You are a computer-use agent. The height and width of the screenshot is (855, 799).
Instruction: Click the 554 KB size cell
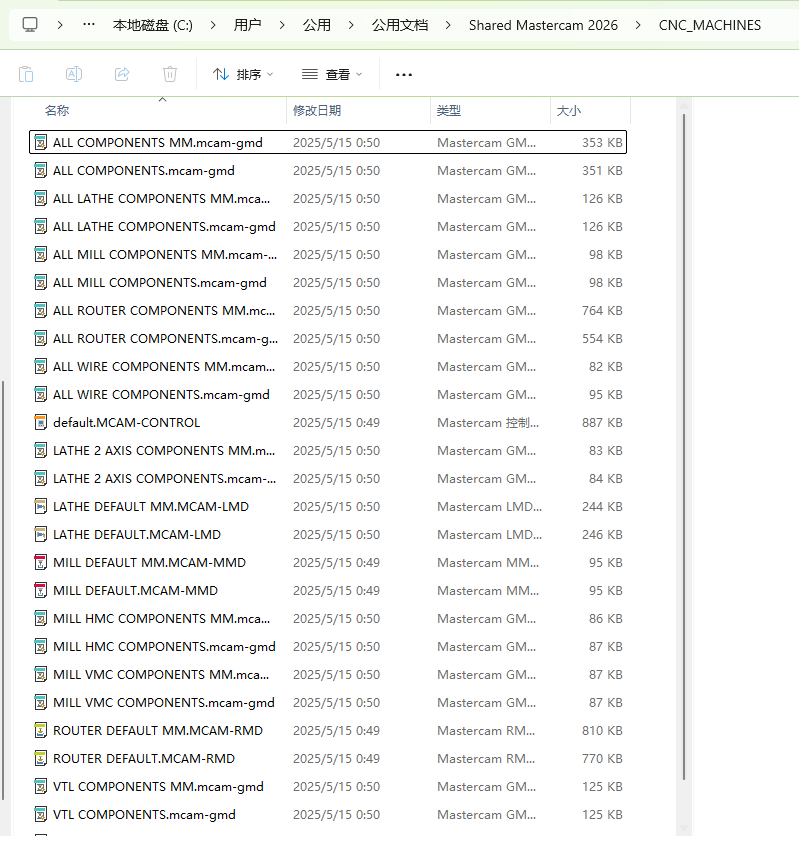click(602, 339)
